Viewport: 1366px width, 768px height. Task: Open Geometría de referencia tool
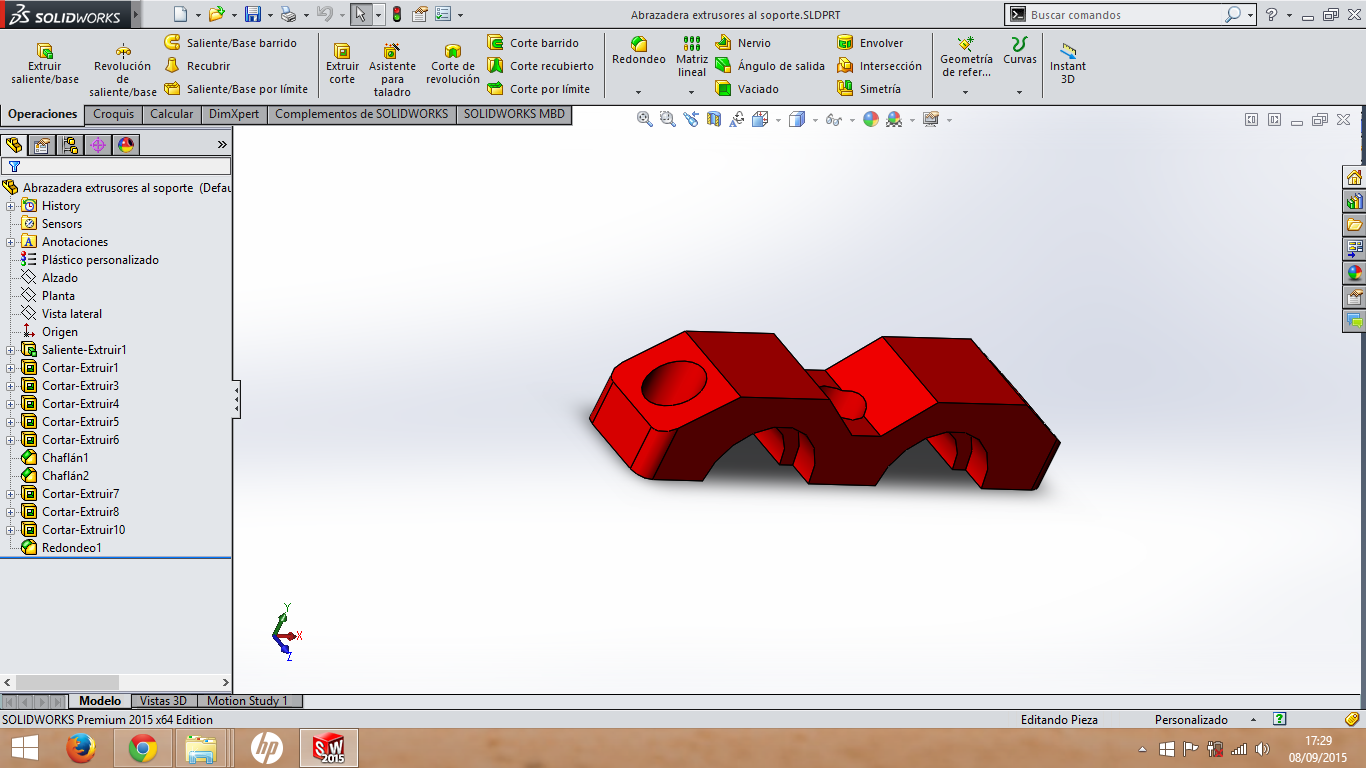(966, 58)
